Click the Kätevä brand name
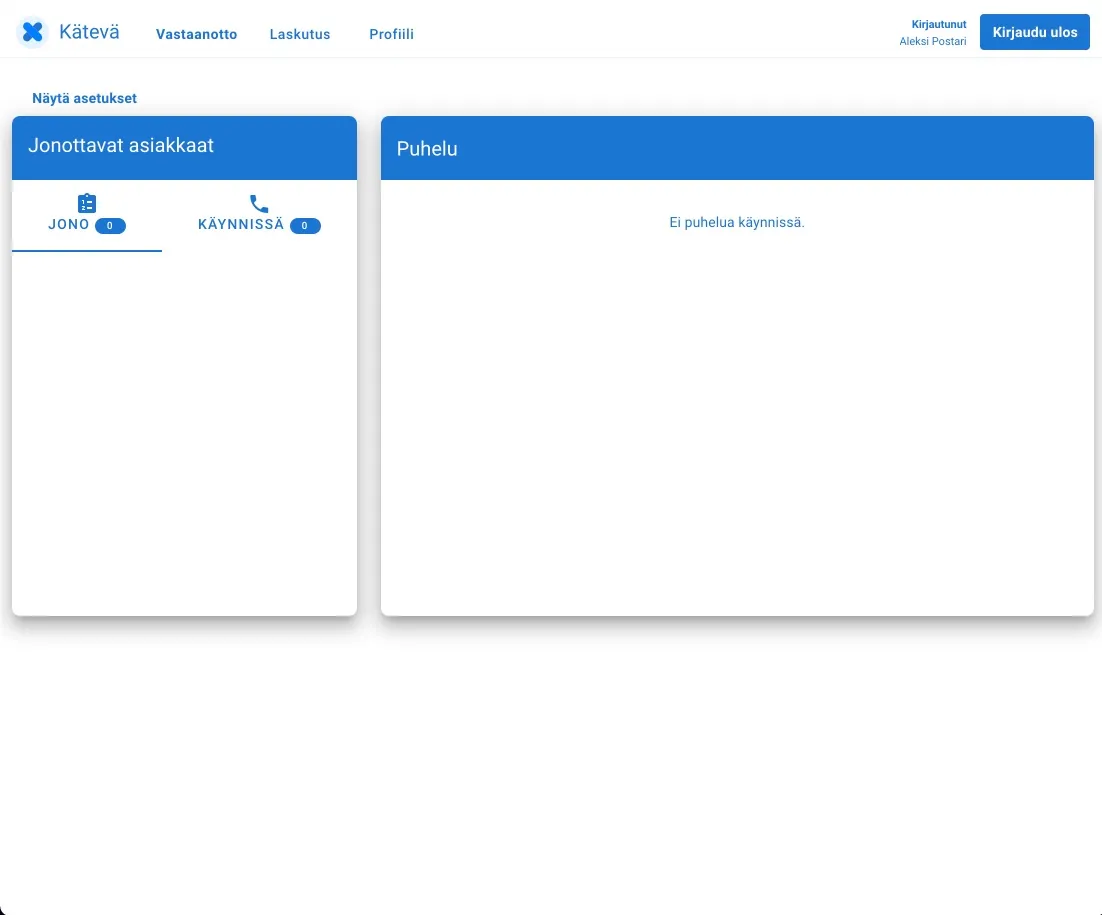 [89, 32]
